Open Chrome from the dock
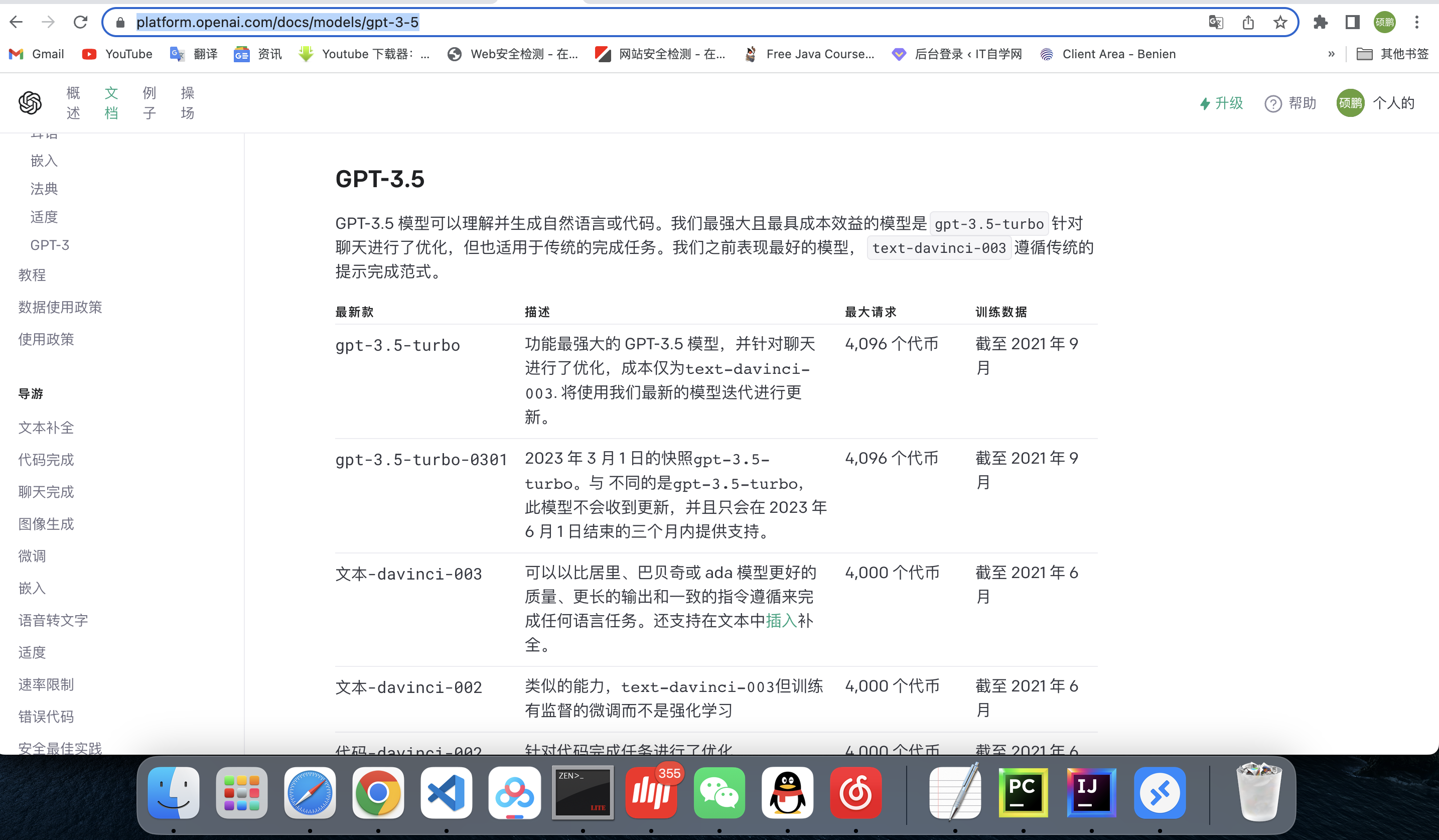The image size is (1439, 840). pyautogui.click(x=378, y=793)
